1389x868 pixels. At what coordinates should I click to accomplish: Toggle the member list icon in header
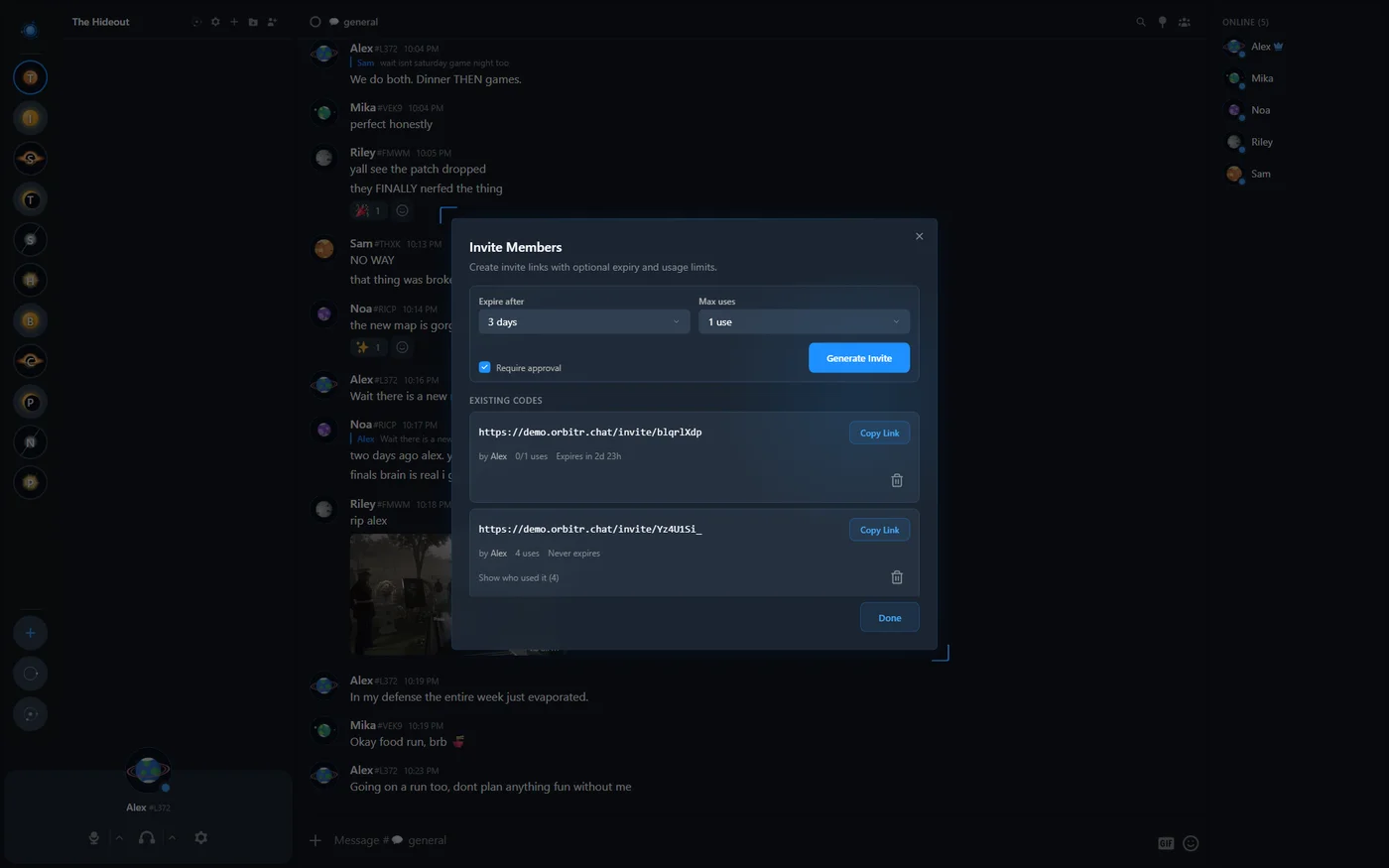coord(1185,22)
